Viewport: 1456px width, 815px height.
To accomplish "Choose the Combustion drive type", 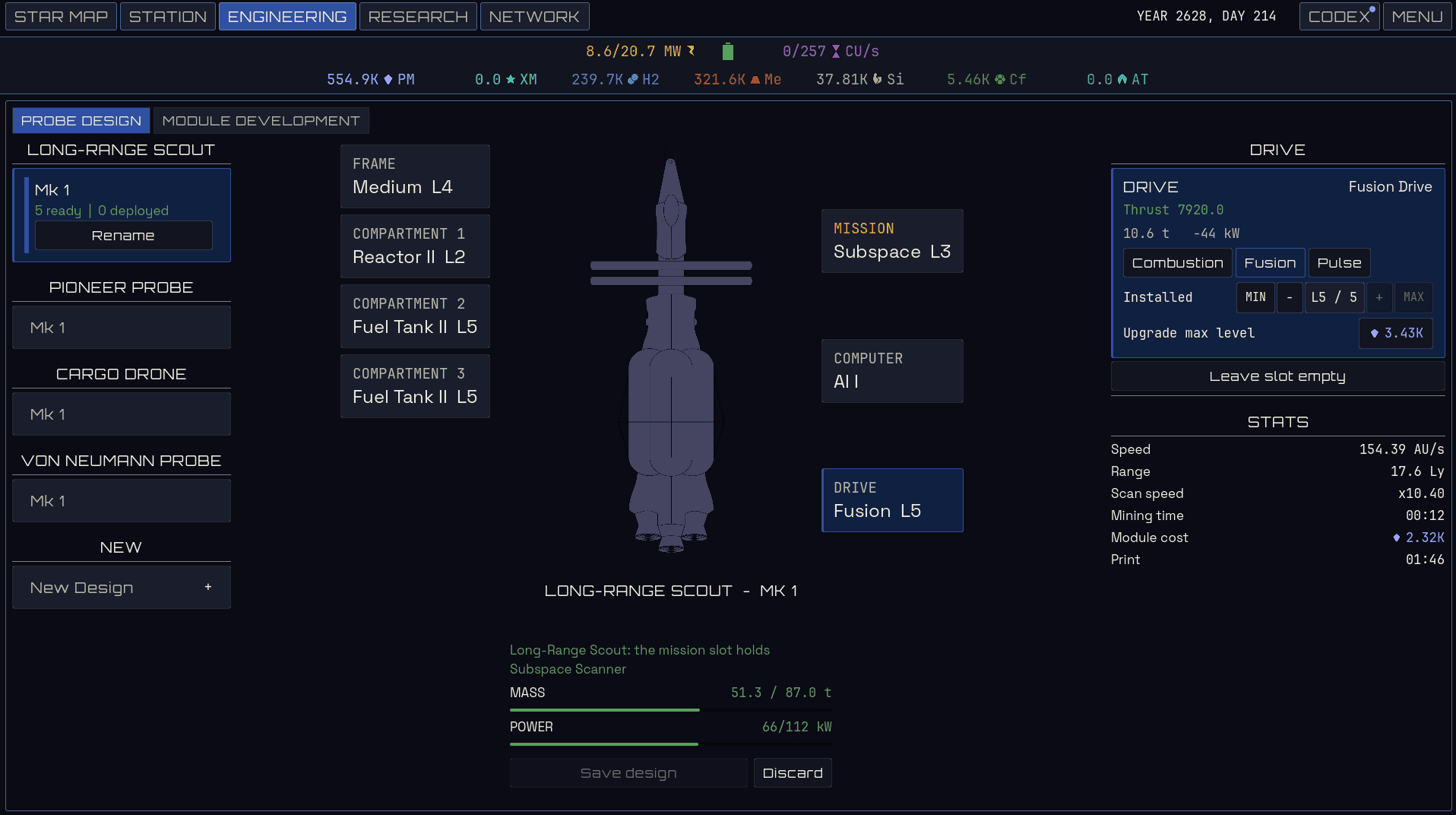I will pos(1178,263).
